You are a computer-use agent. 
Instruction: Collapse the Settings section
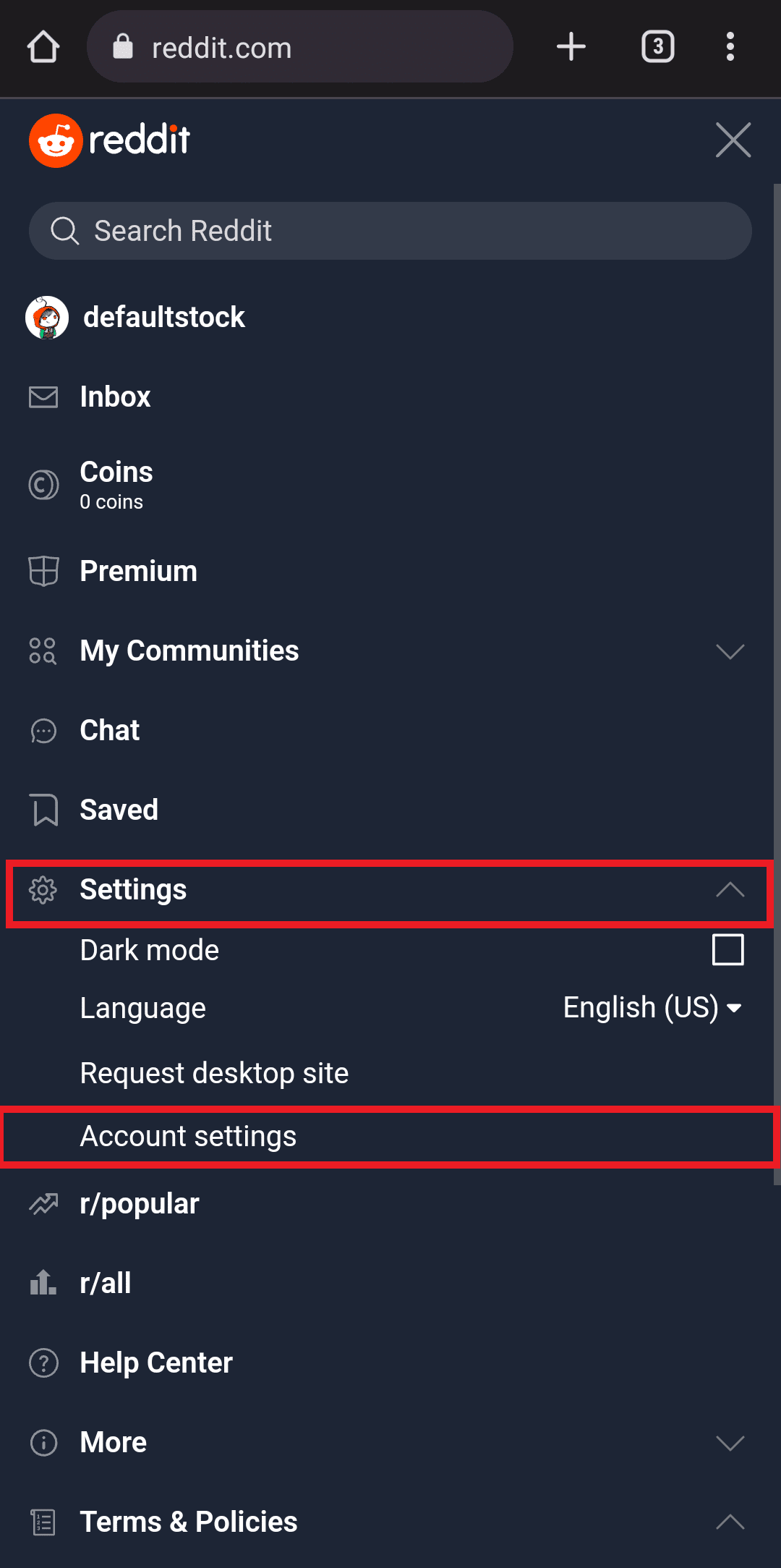tap(730, 889)
